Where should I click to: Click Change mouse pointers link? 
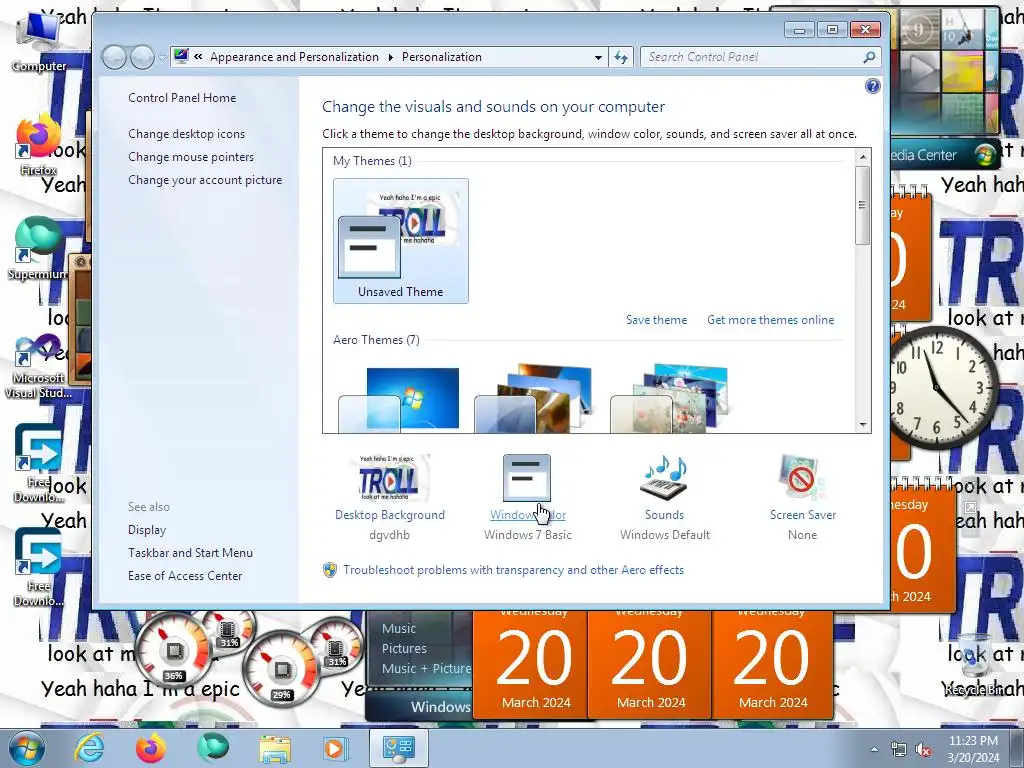tap(191, 157)
